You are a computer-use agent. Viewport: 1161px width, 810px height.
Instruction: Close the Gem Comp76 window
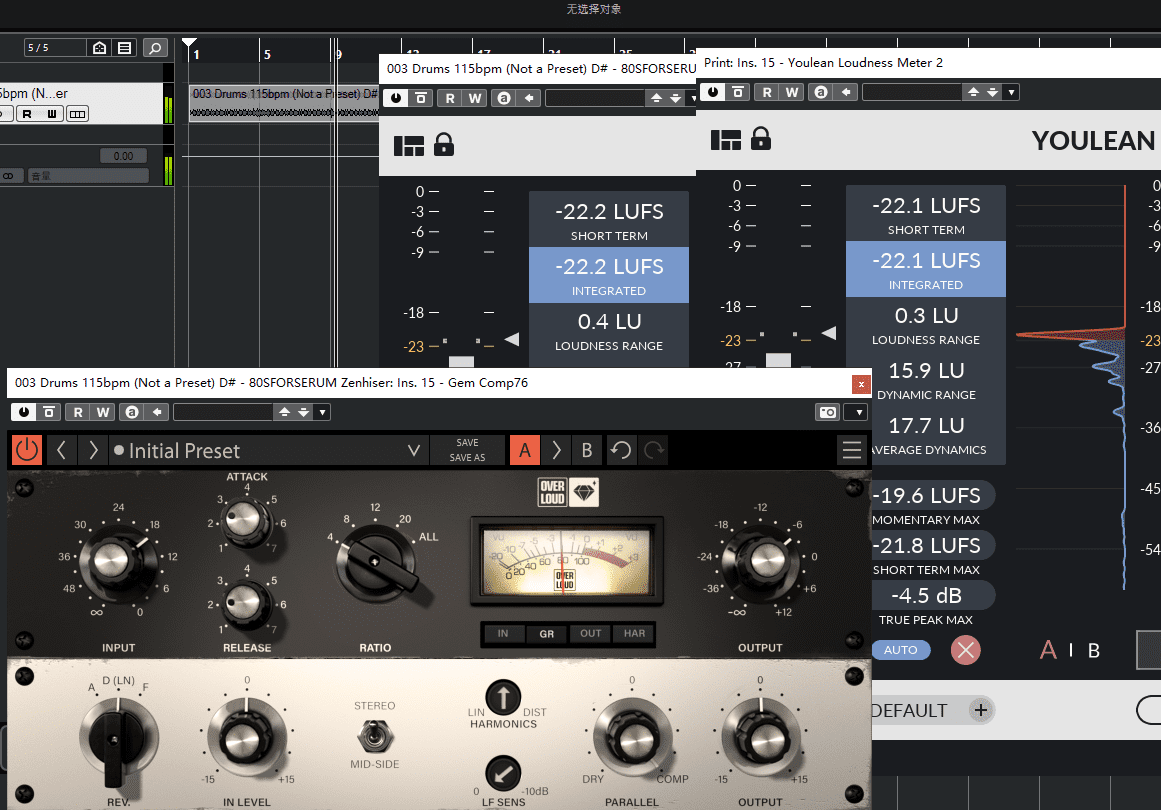(860, 384)
